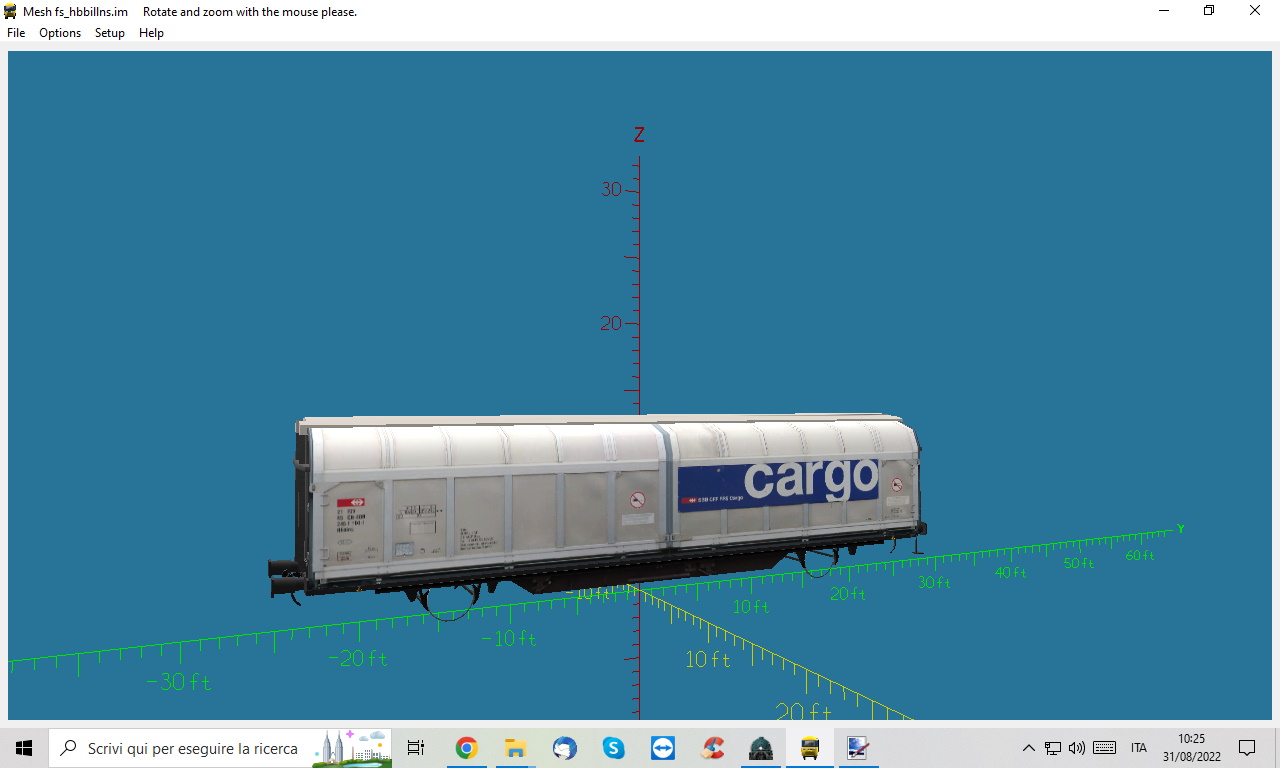Show hidden system tray icons
The image size is (1280, 768).
click(1028, 748)
